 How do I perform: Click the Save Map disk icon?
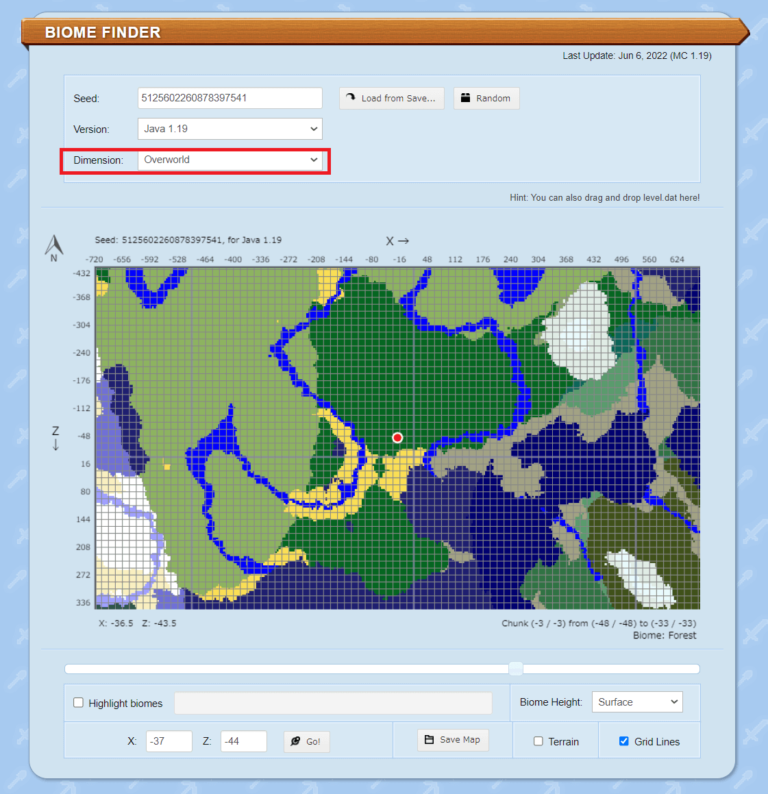(x=428, y=740)
